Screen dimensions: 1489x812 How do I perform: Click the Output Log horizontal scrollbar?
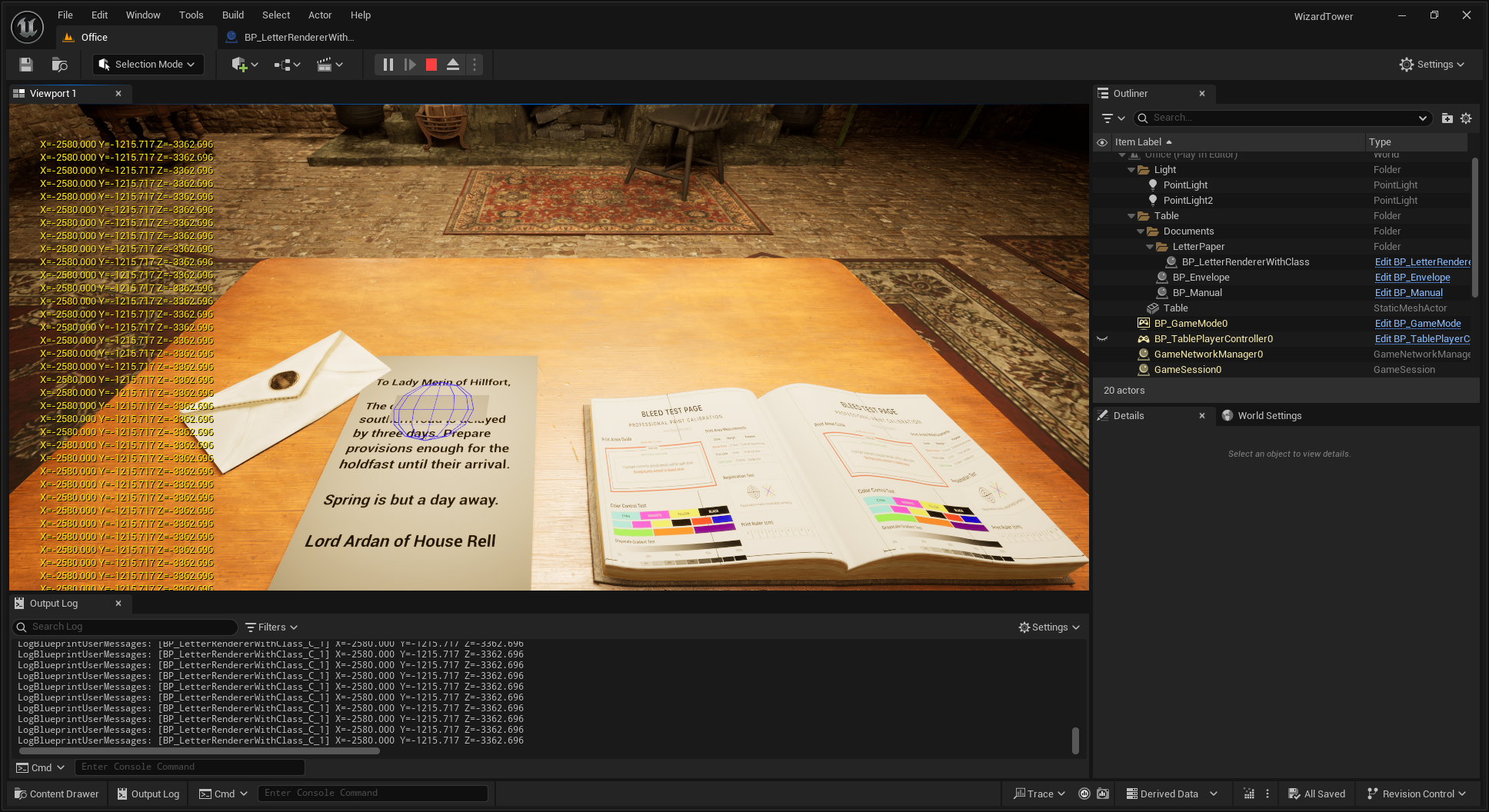pos(200,750)
